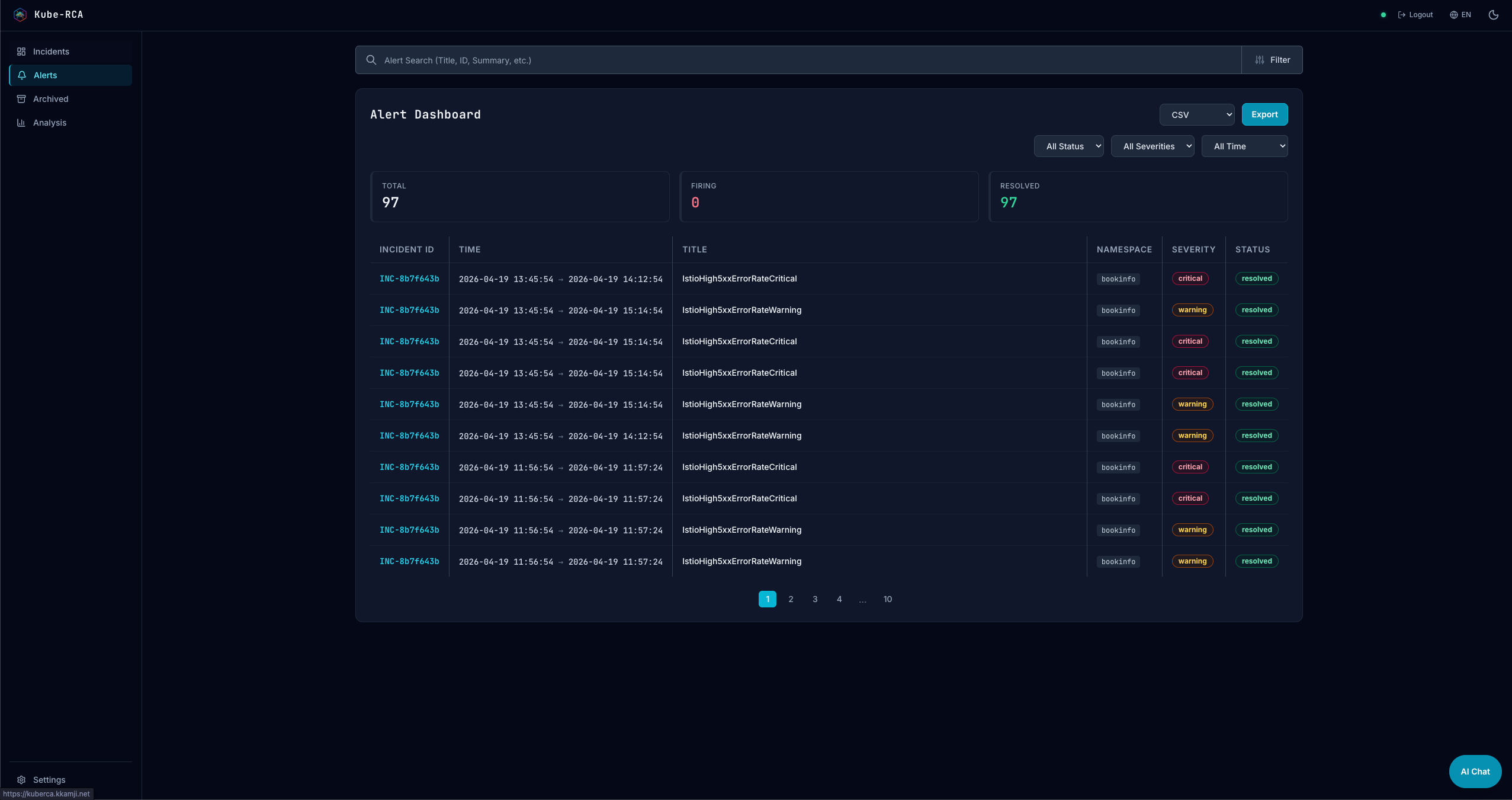Go to pagination page 4

[x=839, y=599]
